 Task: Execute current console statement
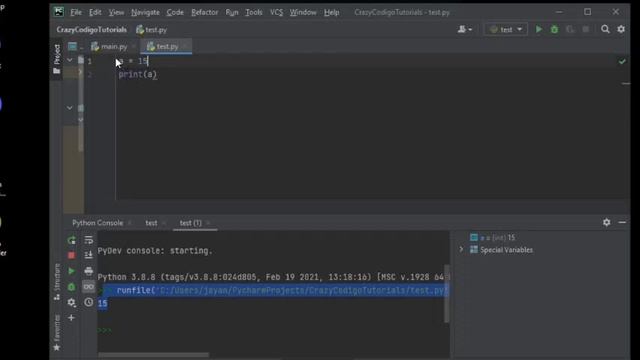(71, 271)
